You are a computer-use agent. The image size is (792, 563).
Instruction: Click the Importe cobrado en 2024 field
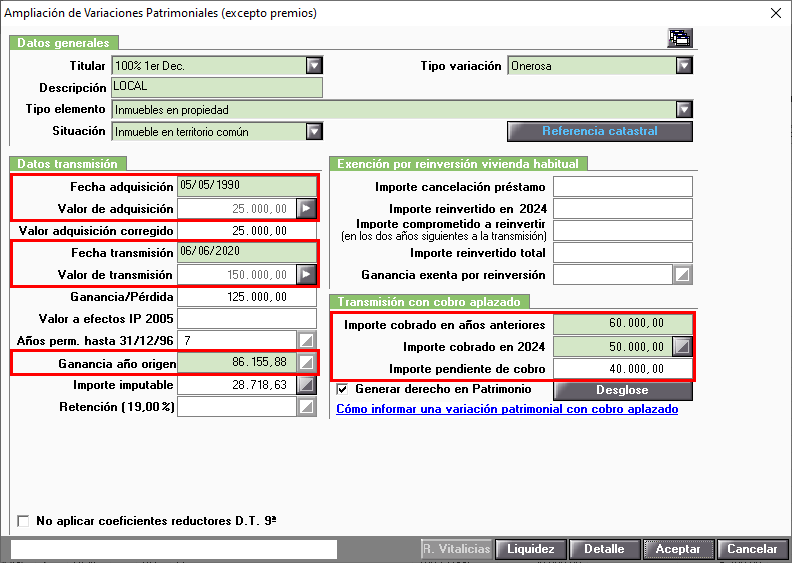pos(613,346)
